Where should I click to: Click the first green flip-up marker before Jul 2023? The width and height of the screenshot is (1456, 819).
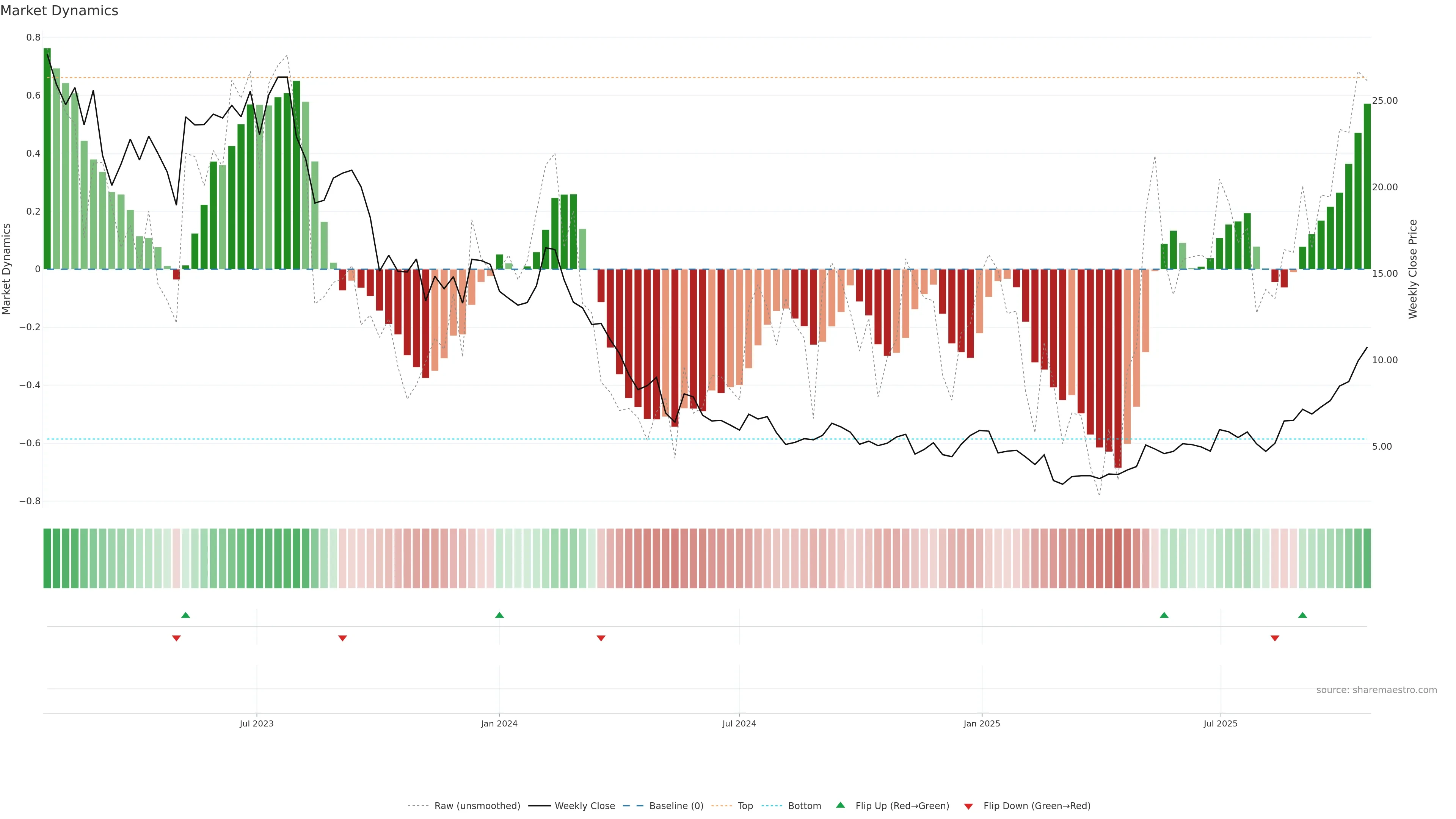tap(185, 615)
